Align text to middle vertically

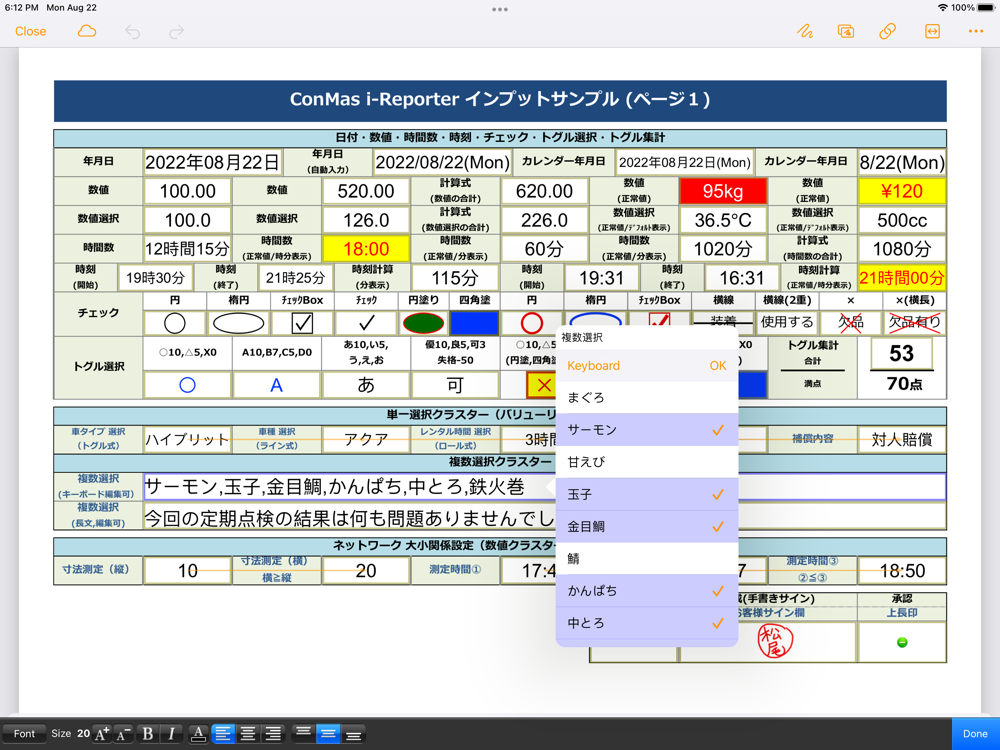point(328,733)
